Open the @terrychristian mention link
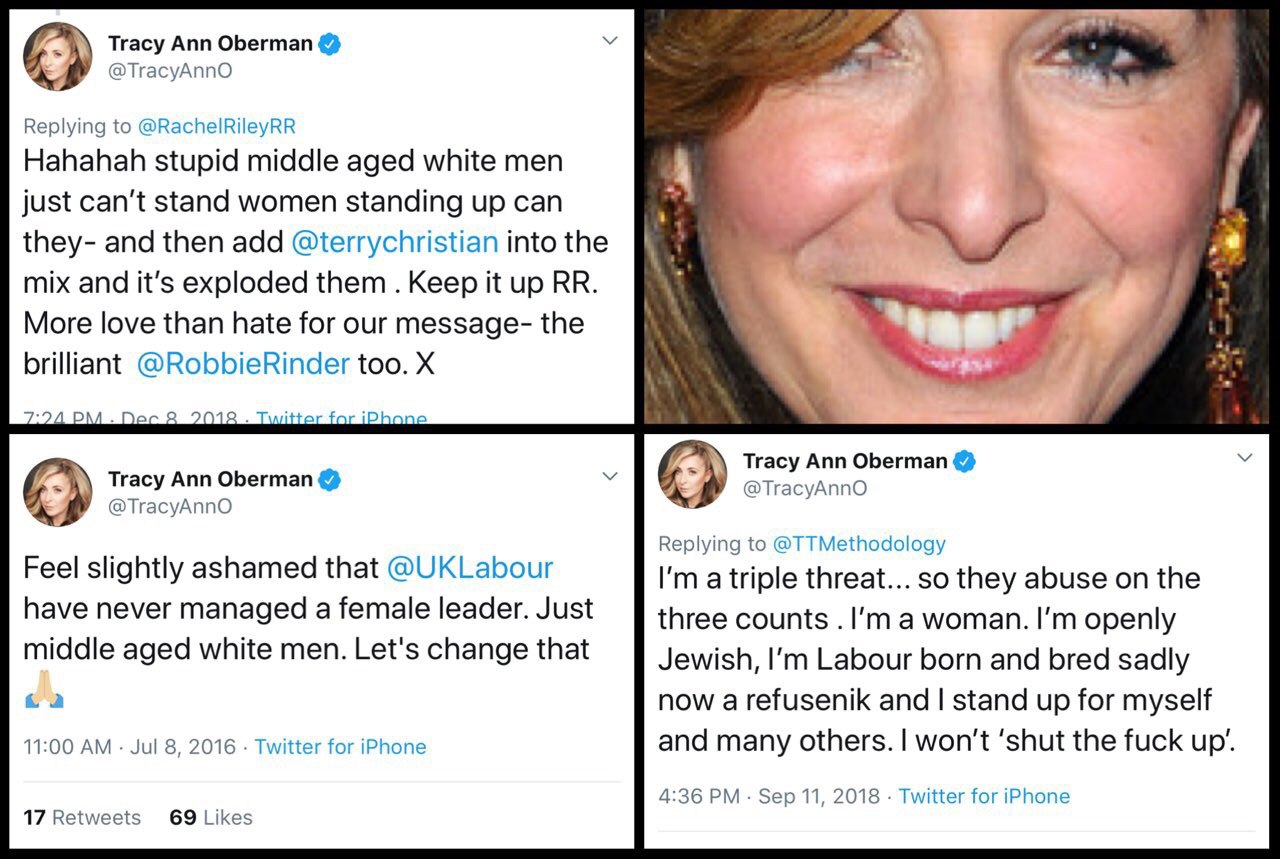This screenshot has height=859, width=1280. (394, 242)
